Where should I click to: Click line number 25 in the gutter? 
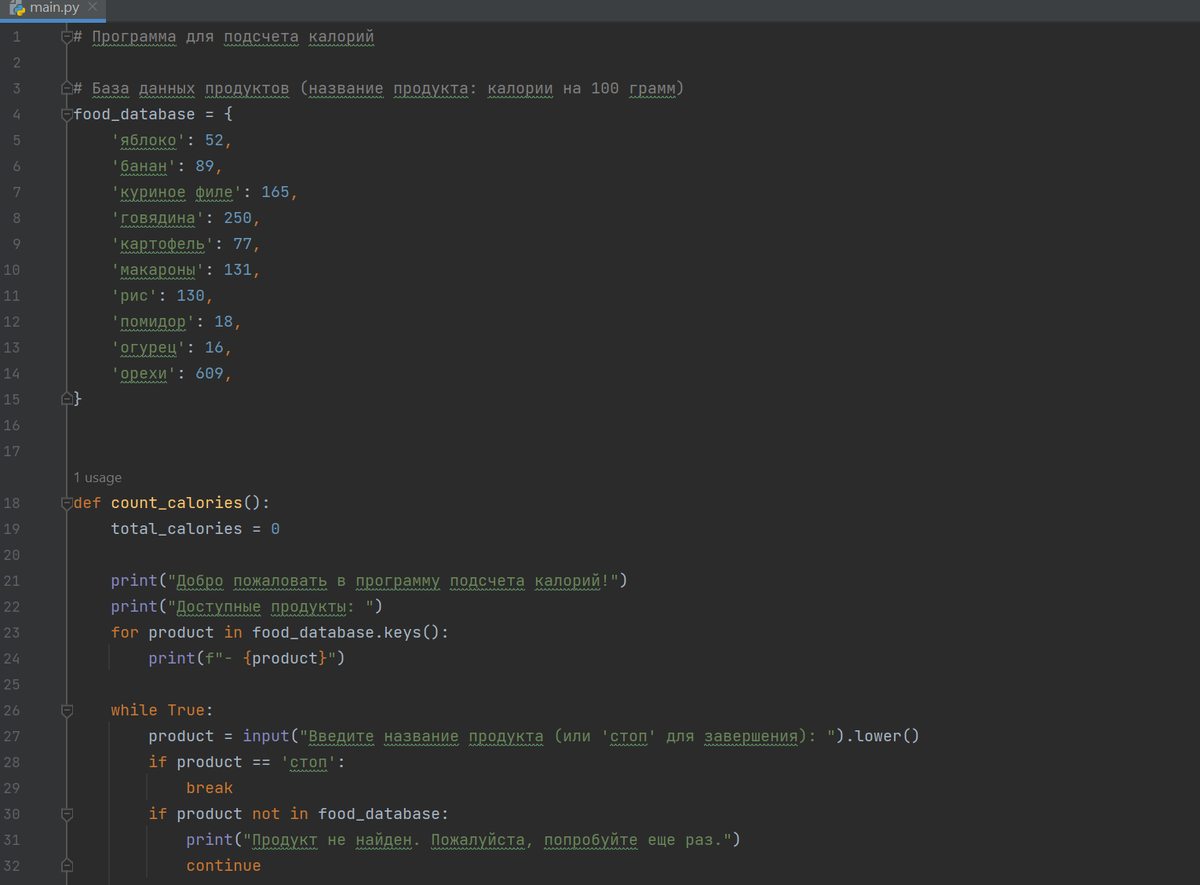click(12, 685)
